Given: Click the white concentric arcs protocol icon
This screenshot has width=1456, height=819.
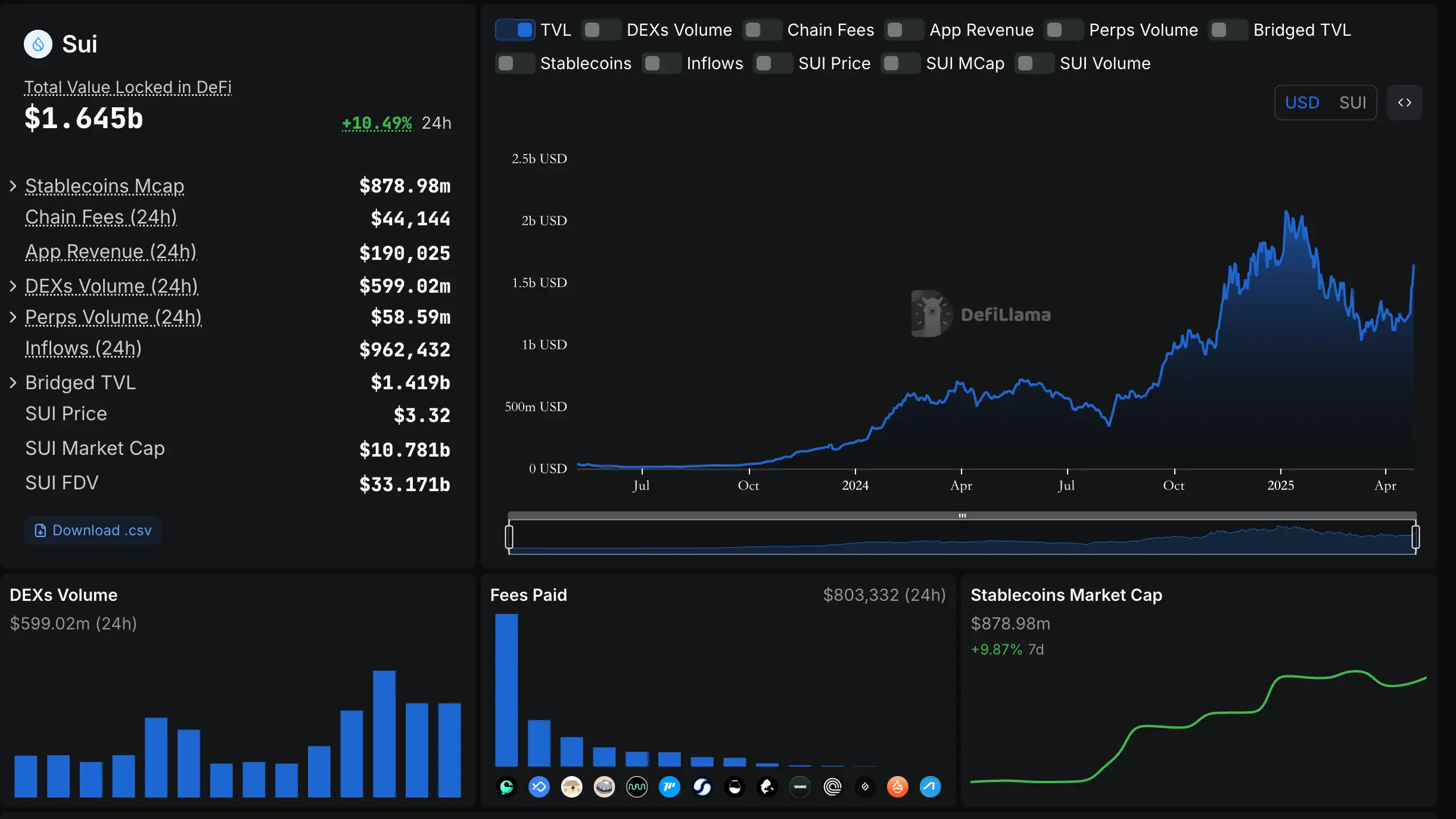Looking at the screenshot, I should [832, 787].
